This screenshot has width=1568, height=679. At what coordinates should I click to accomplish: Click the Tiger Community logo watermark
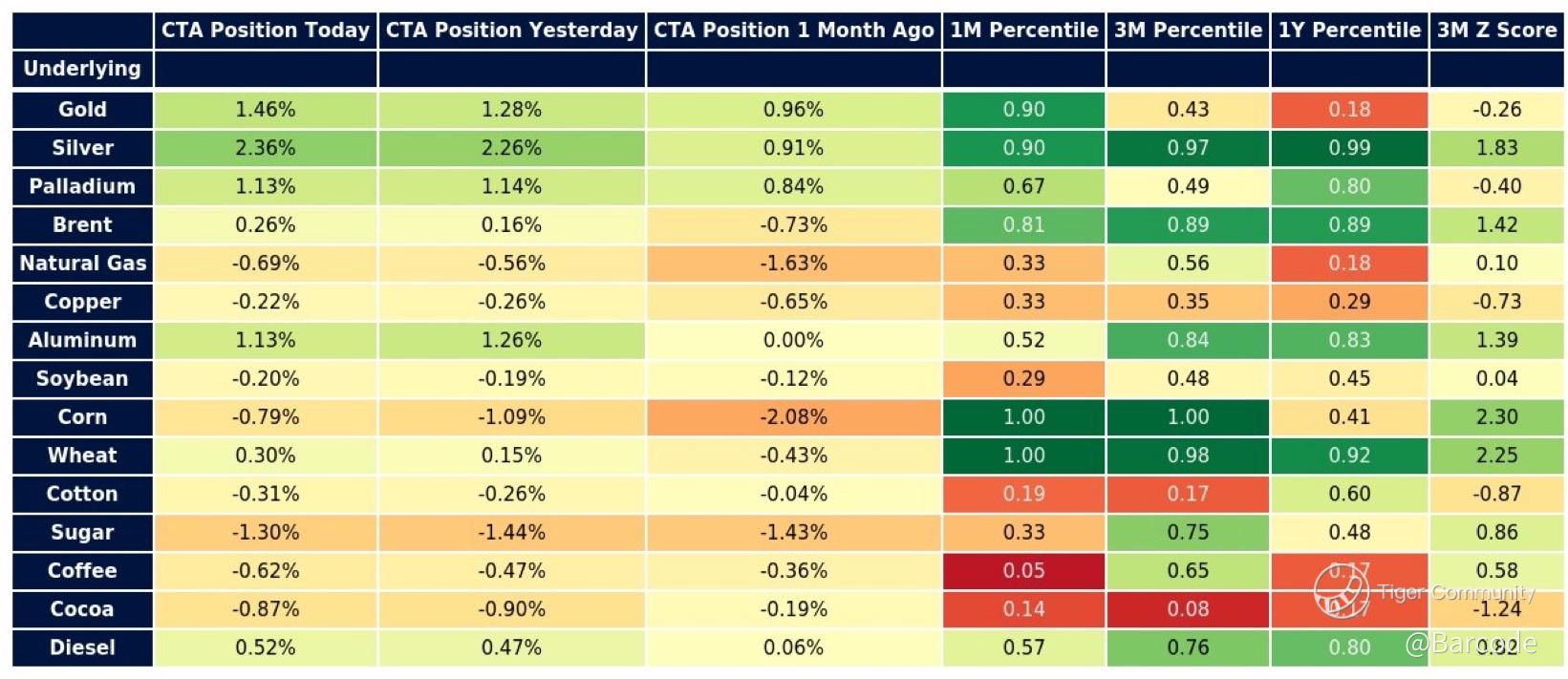[x=1342, y=591]
